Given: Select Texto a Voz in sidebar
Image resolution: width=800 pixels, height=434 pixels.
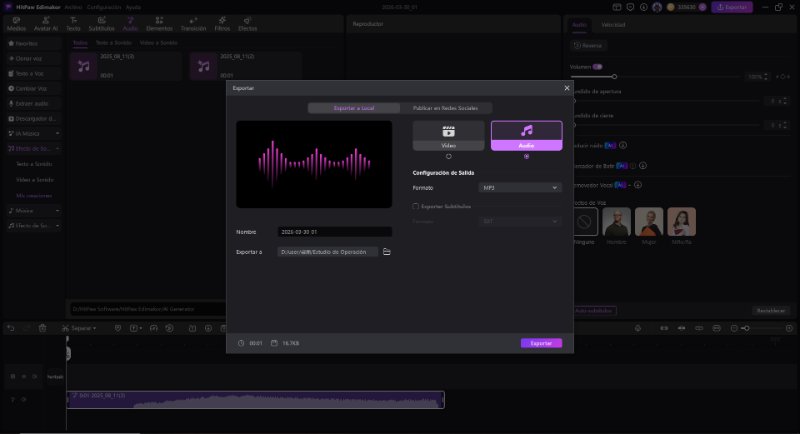Looking at the screenshot, I should tap(34, 73).
